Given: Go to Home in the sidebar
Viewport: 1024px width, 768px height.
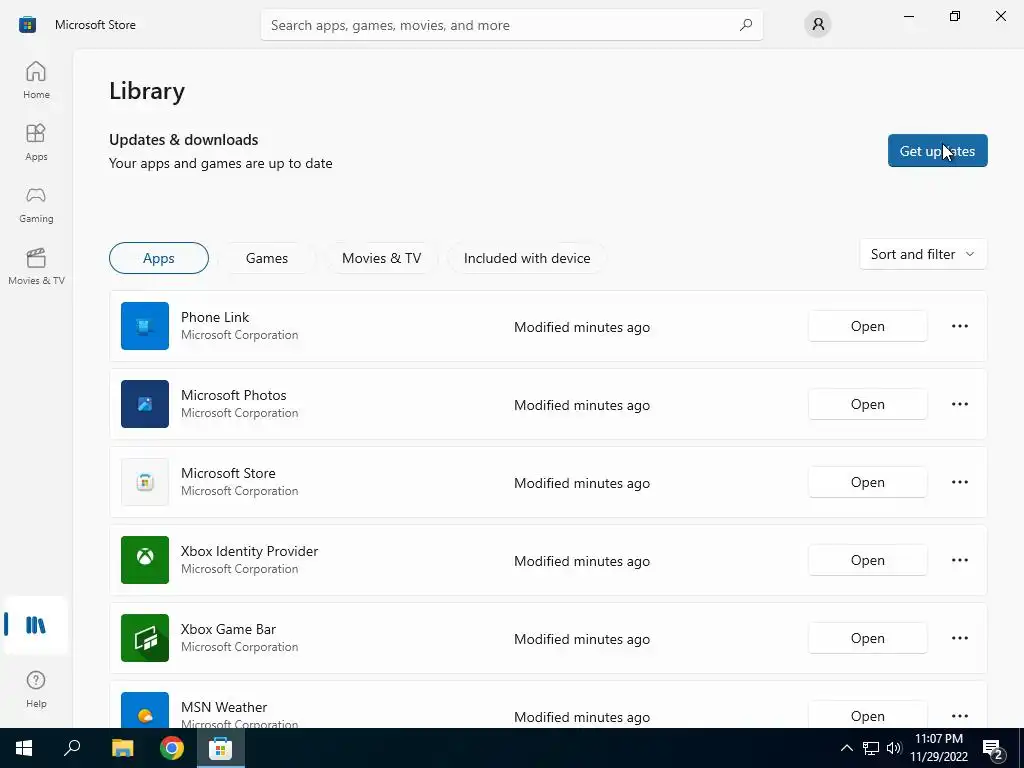Looking at the screenshot, I should pos(36,80).
